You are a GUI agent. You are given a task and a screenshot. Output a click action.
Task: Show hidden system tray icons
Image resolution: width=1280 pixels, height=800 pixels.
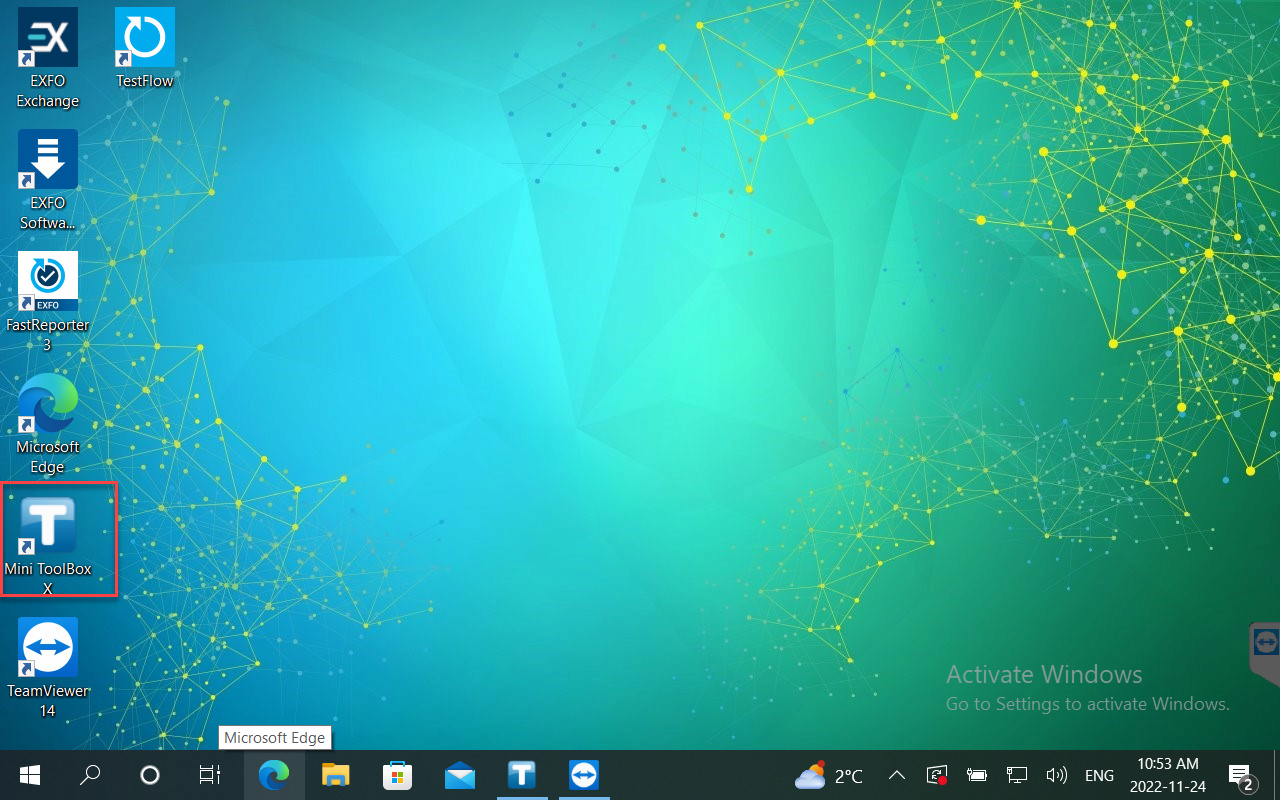[x=897, y=775]
